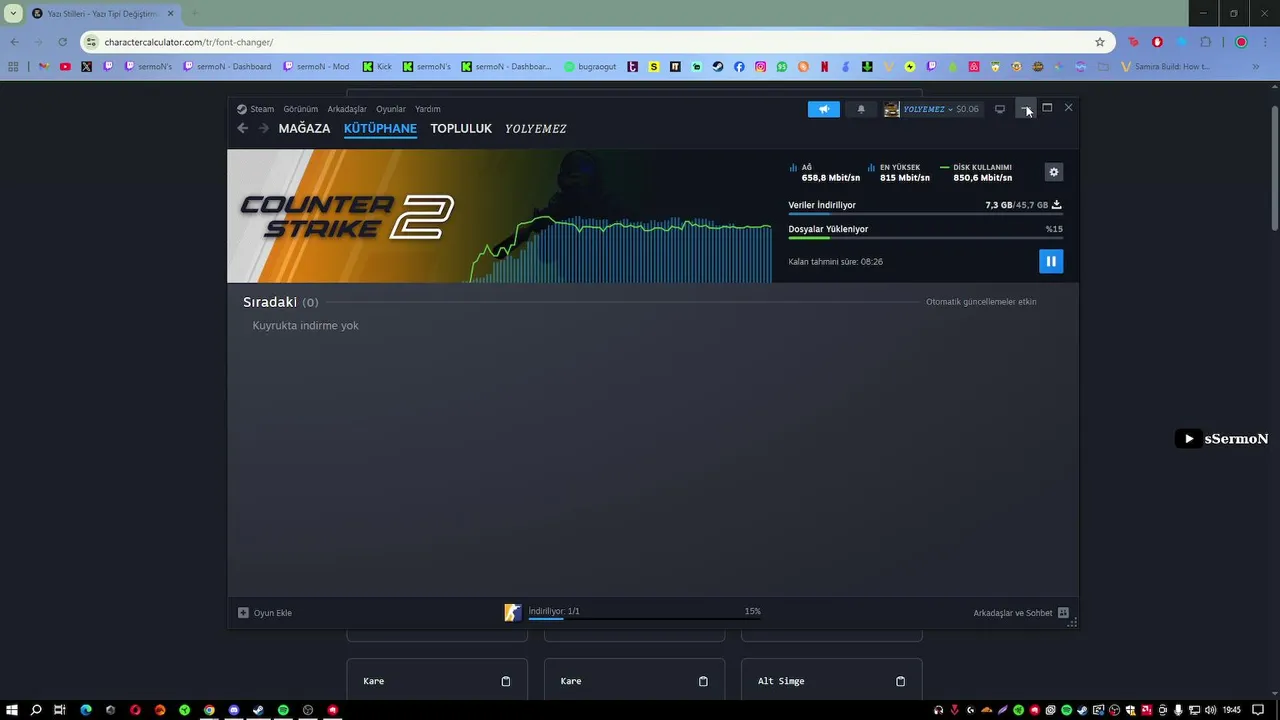Open the YouTube bookmark icon
The height and width of the screenshot is (720, 1280).
pyautogui.click(x=65, y=67)
